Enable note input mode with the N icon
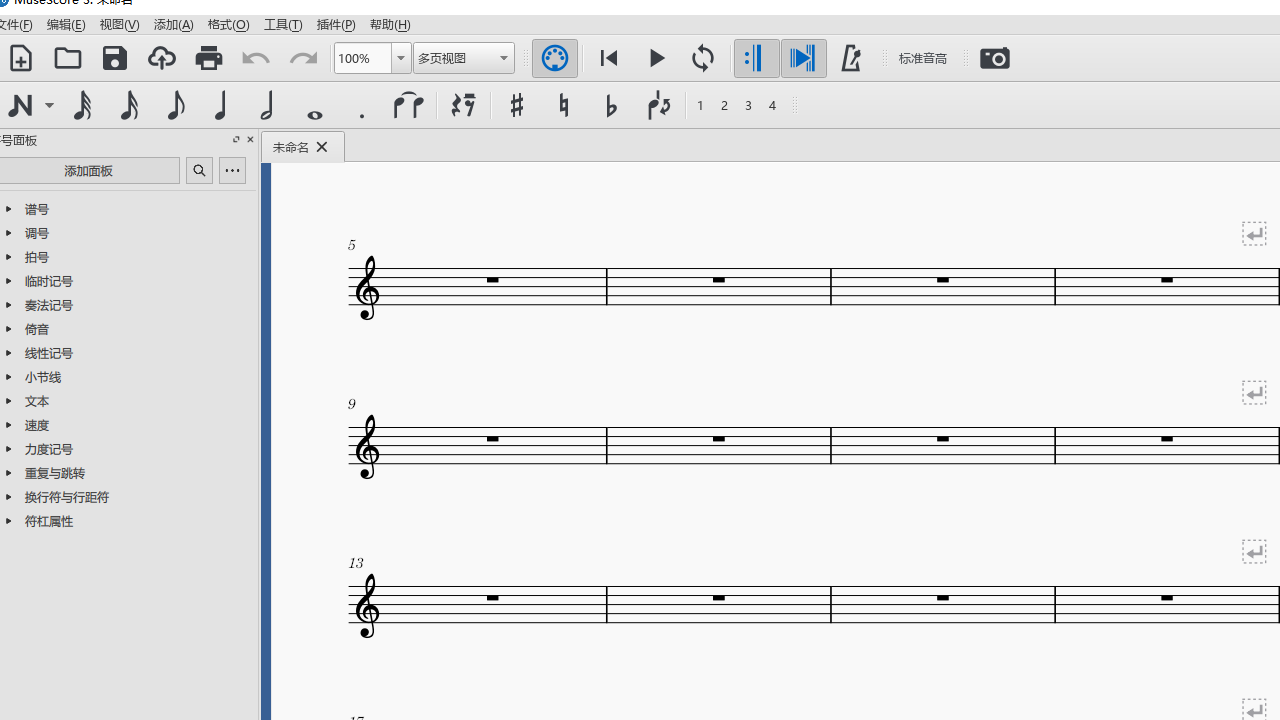Viewport: 1280px width, 720px height. coord(22,105)
